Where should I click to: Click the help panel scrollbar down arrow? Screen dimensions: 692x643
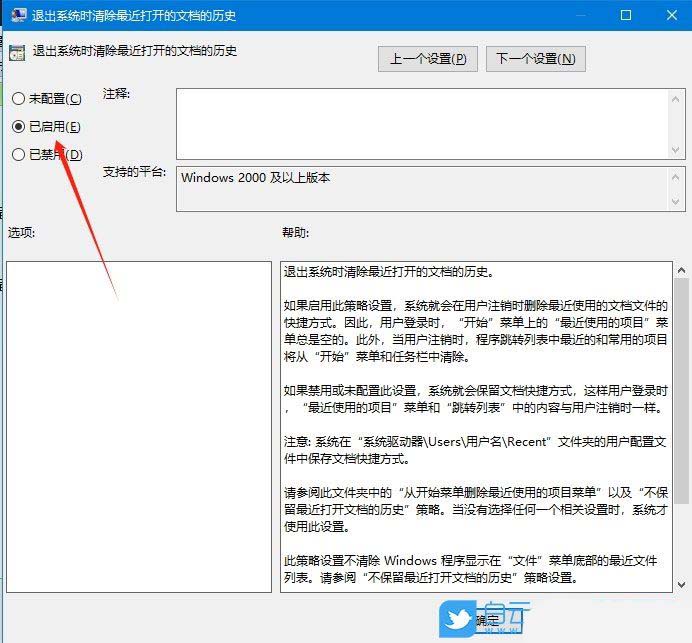tap(680, 584)
